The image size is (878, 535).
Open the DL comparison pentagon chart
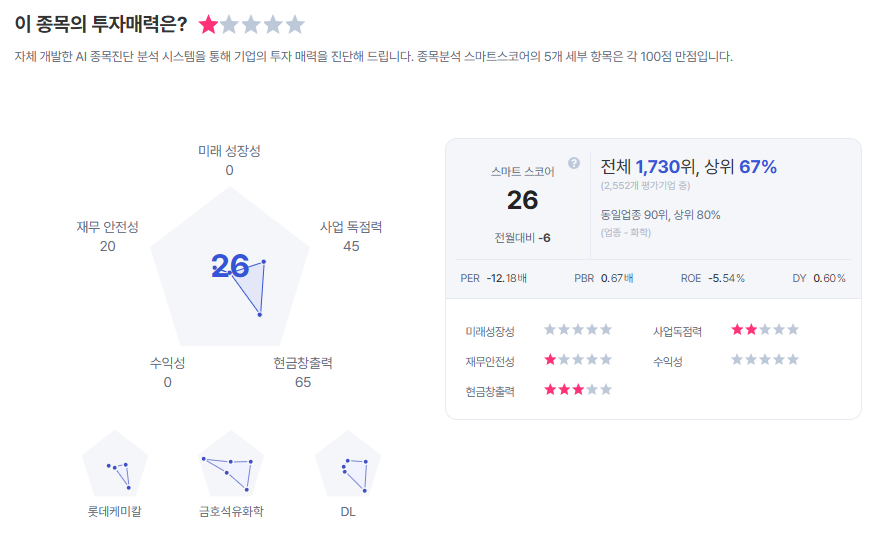pos(348,465)
